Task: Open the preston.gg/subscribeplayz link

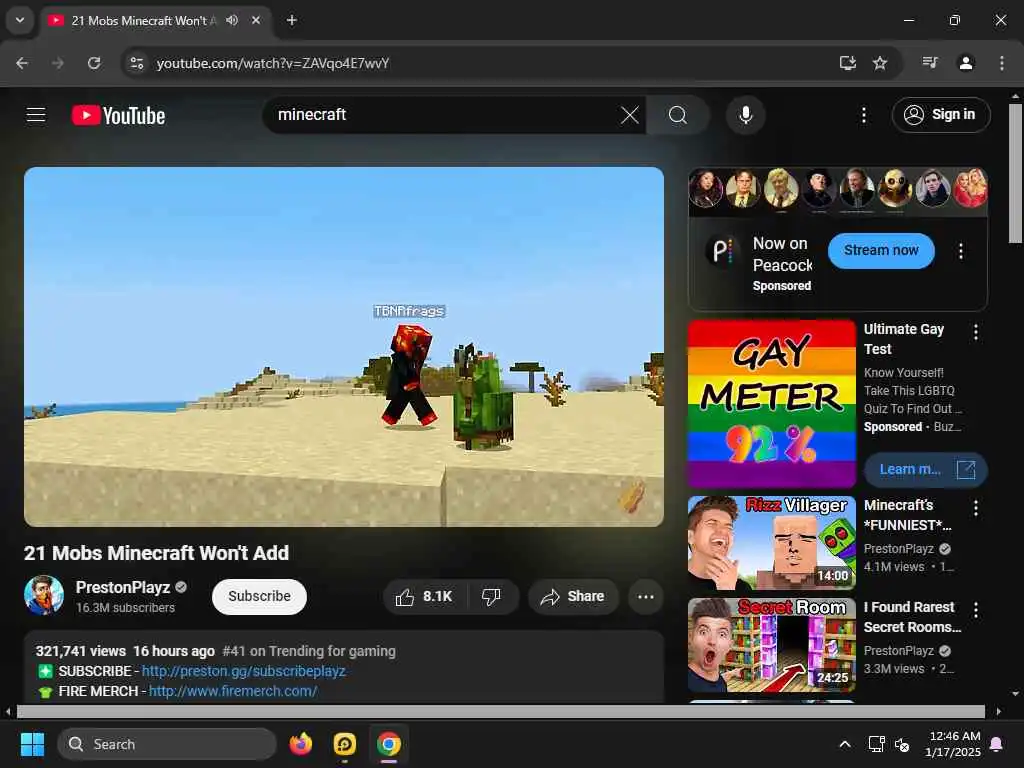Action: pos(244,671)
